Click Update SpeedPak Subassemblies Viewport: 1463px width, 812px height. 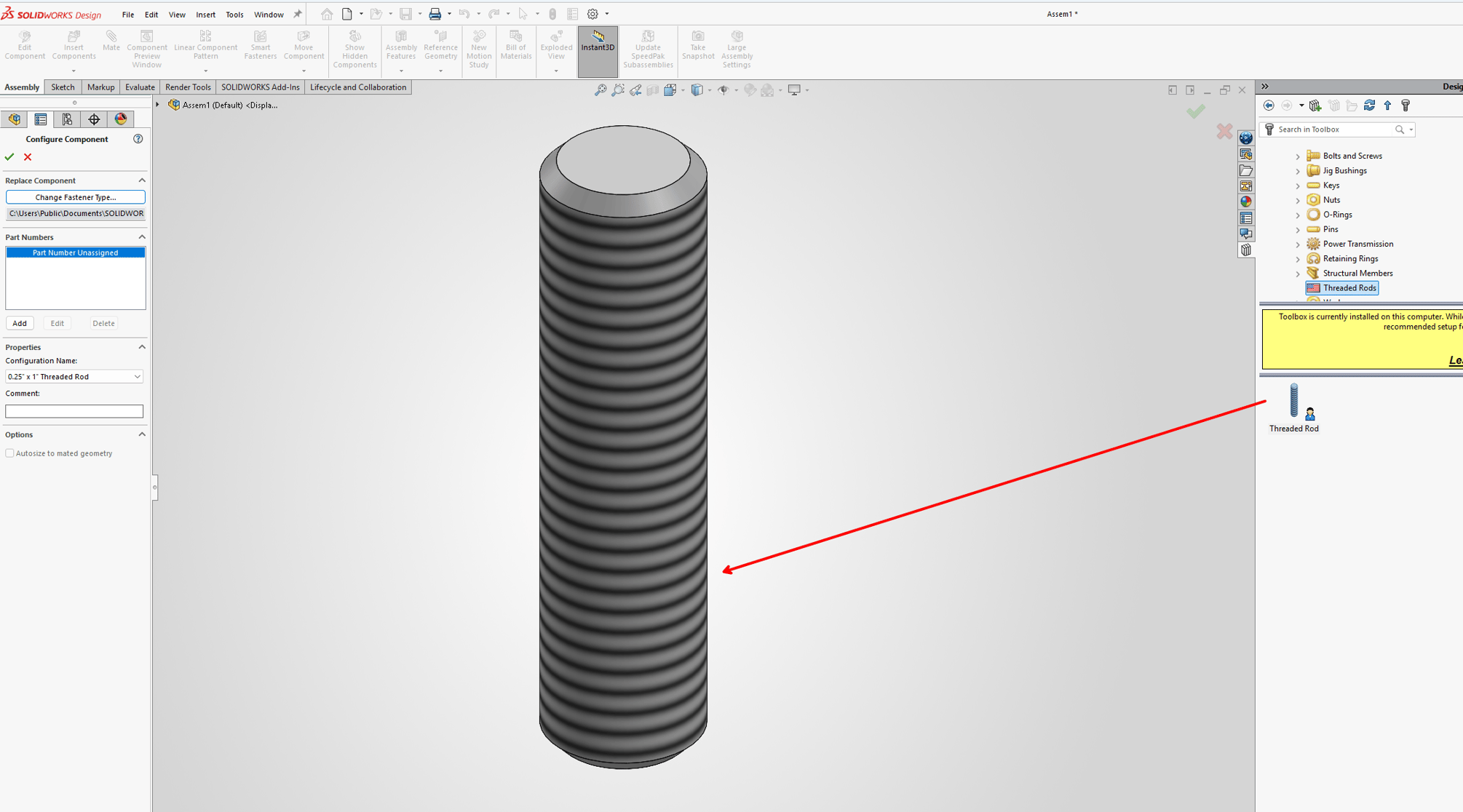tap(648, 49)
